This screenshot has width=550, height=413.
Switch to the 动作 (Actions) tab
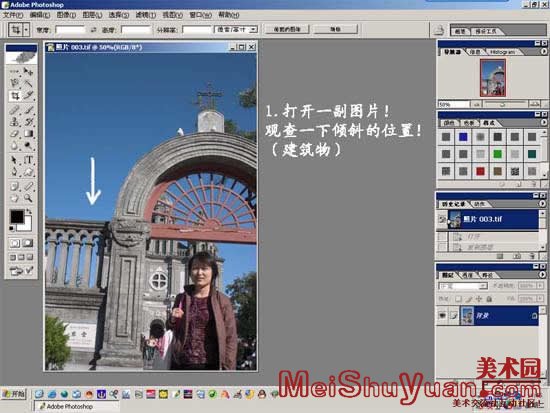(x=479, y=204)
